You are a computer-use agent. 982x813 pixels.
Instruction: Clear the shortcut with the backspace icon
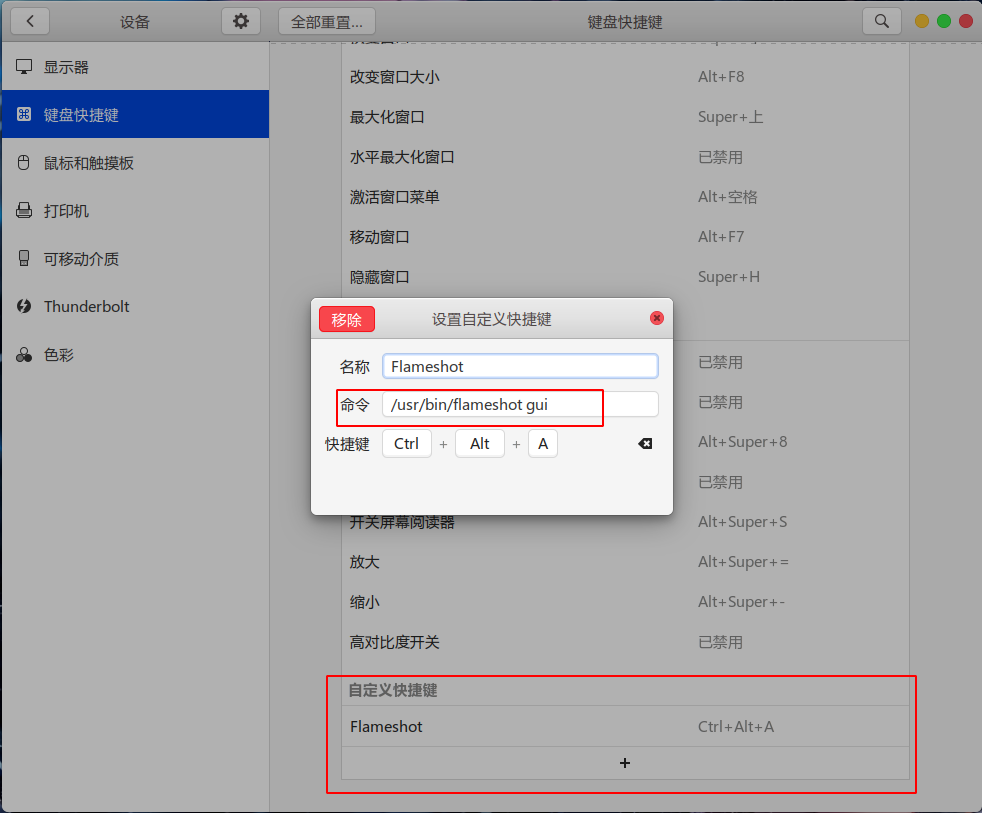pyautogui.click(x=645, y=443)
